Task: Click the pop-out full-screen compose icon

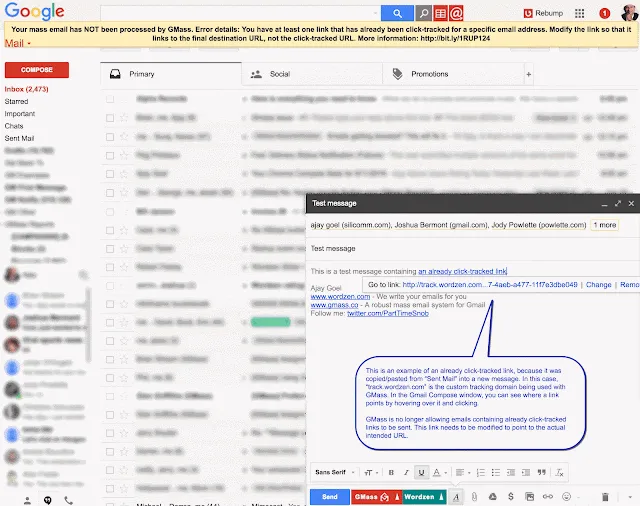Action: click(x=618, y=203)
